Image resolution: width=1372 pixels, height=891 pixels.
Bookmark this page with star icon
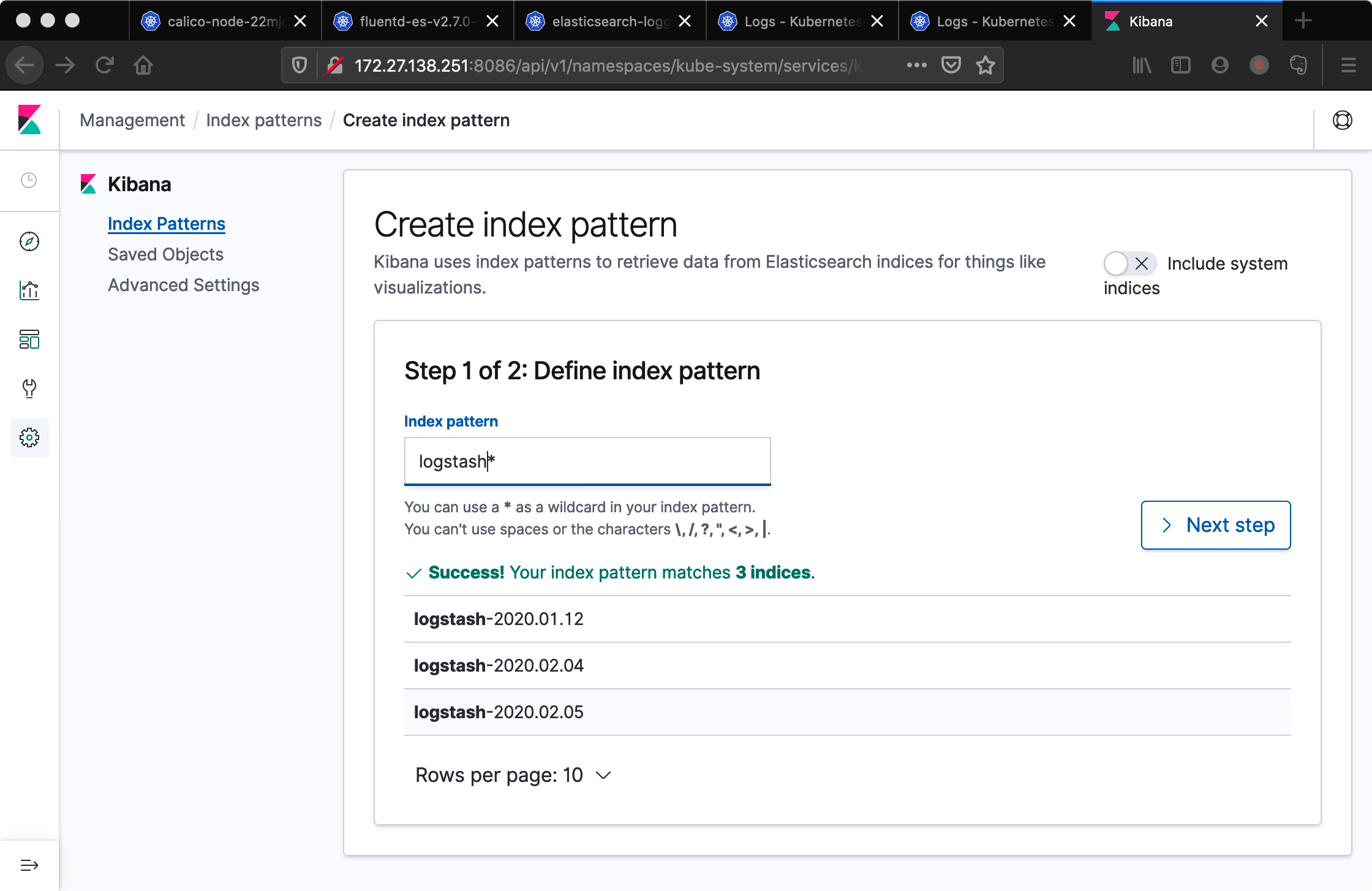coord(985,65)
